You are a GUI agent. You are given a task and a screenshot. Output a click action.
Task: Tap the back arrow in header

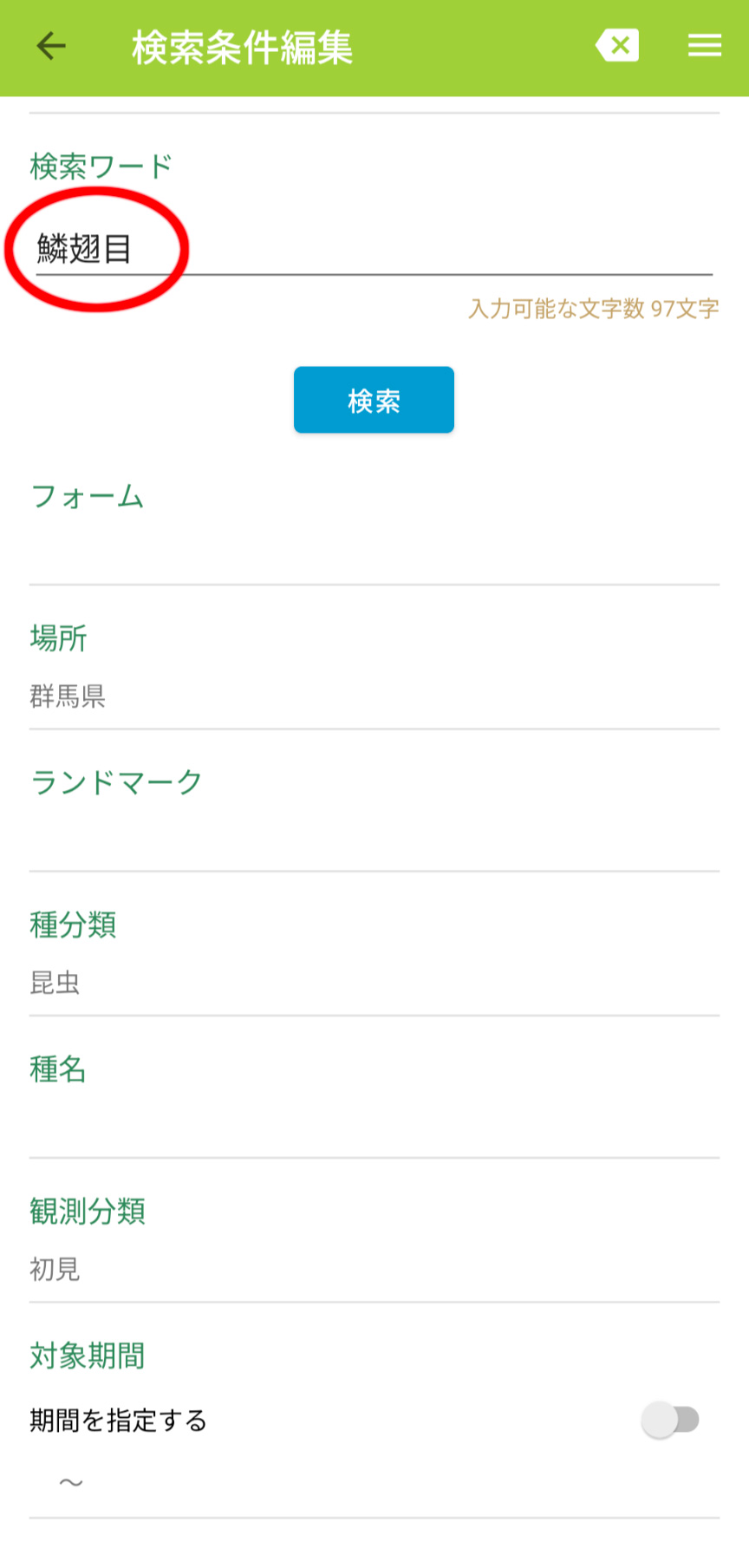pyautogui.click(x=51, y=46)
